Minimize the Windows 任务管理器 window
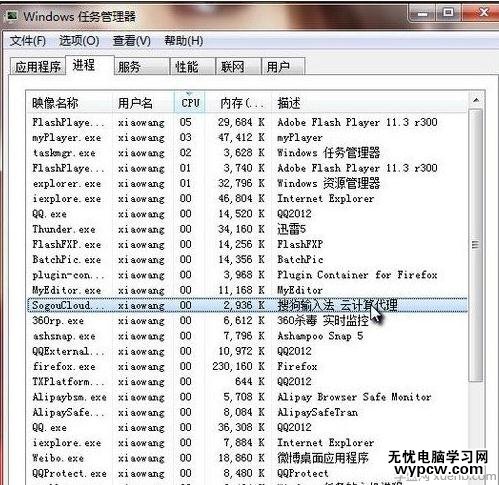Viewport: 499px width, 485px height. [x=423, y=13]
